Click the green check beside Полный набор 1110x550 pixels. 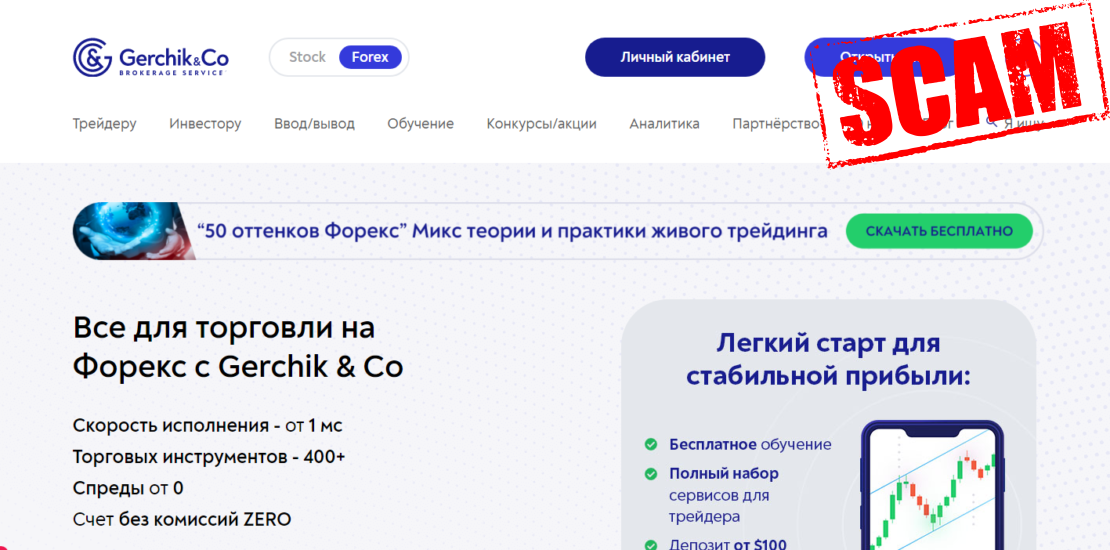click(650, 474)
